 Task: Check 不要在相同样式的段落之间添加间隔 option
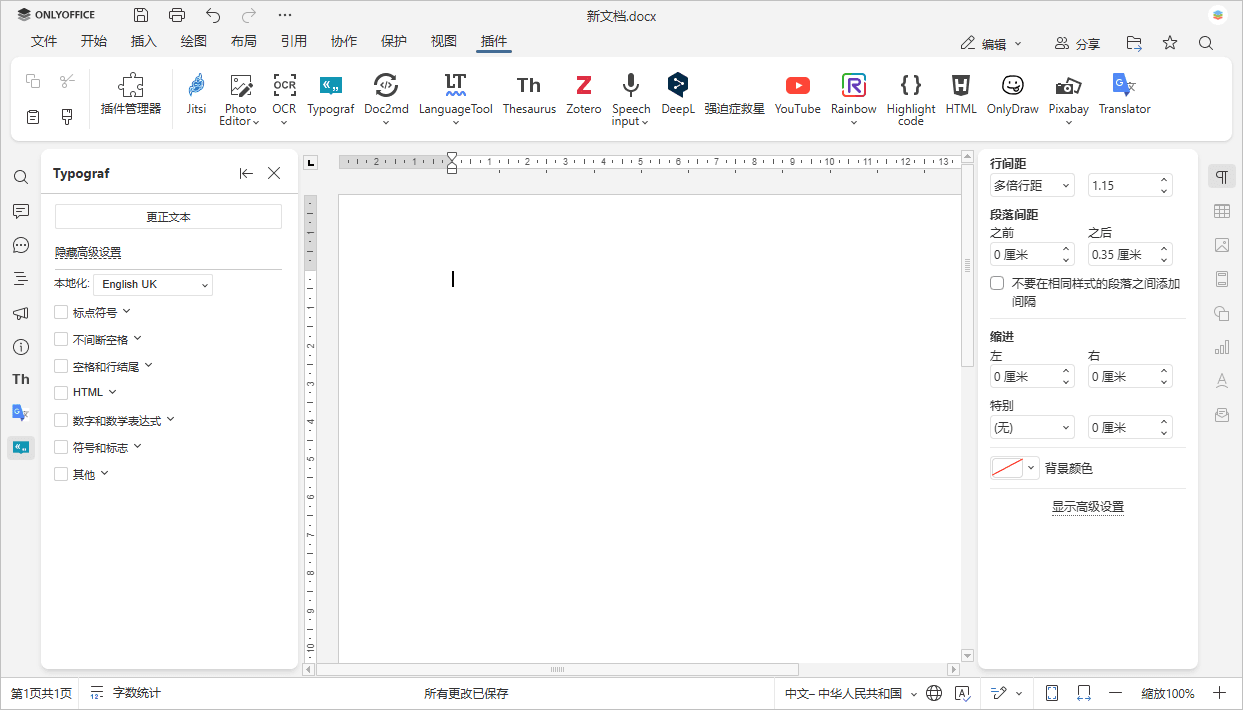(997, 284)
